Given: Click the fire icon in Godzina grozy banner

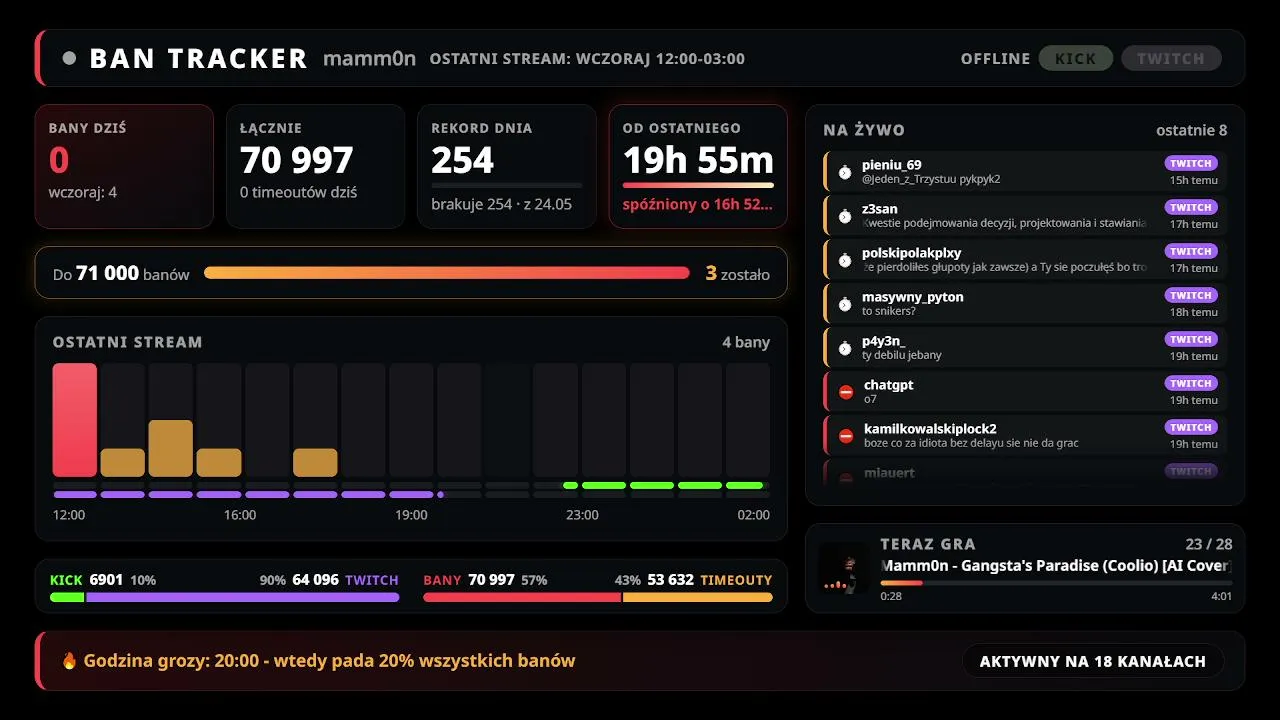Looking at the screenshot, I should pyautogui.click(x=69, y=661).
